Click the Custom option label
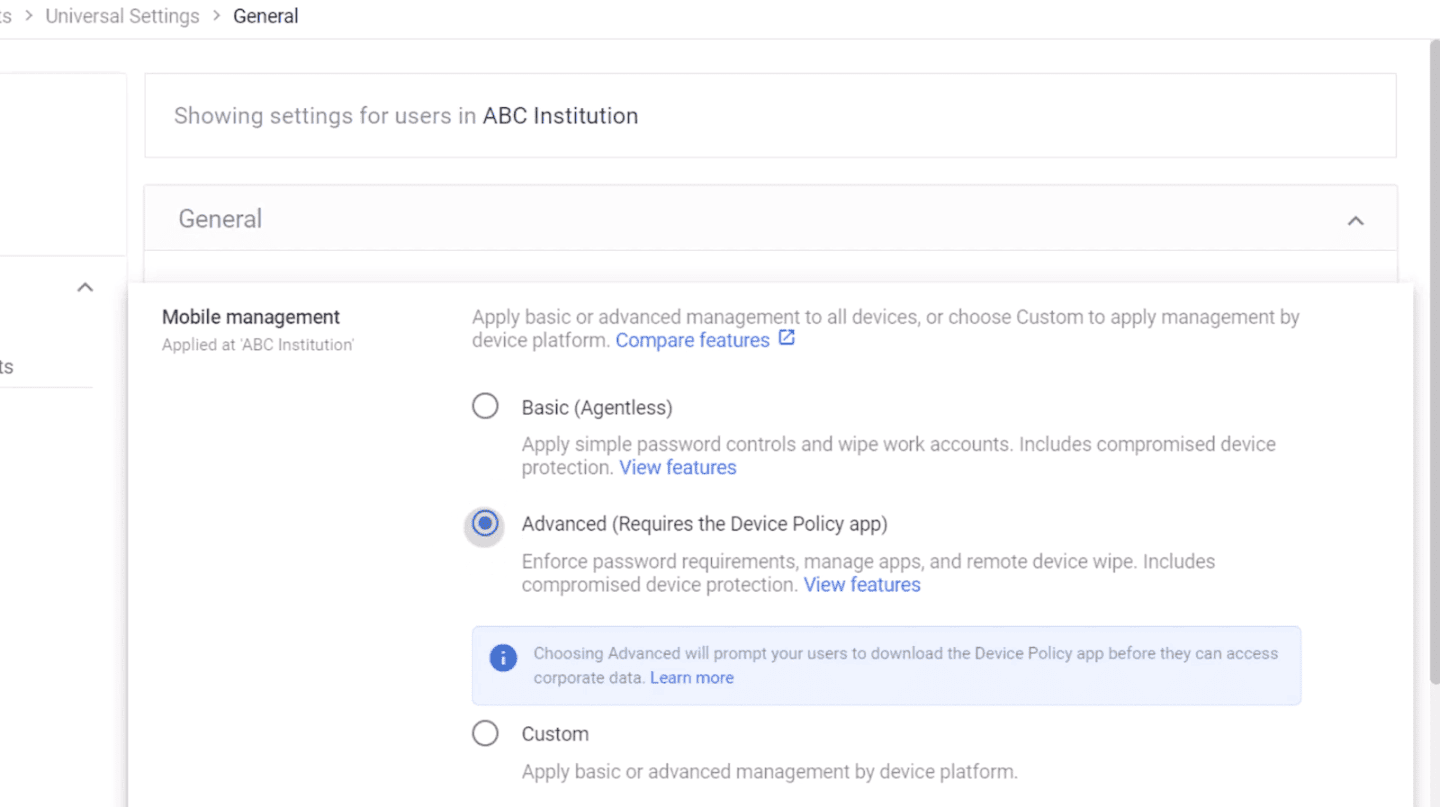Screen dimensions: 1440x807 point(555,734)
